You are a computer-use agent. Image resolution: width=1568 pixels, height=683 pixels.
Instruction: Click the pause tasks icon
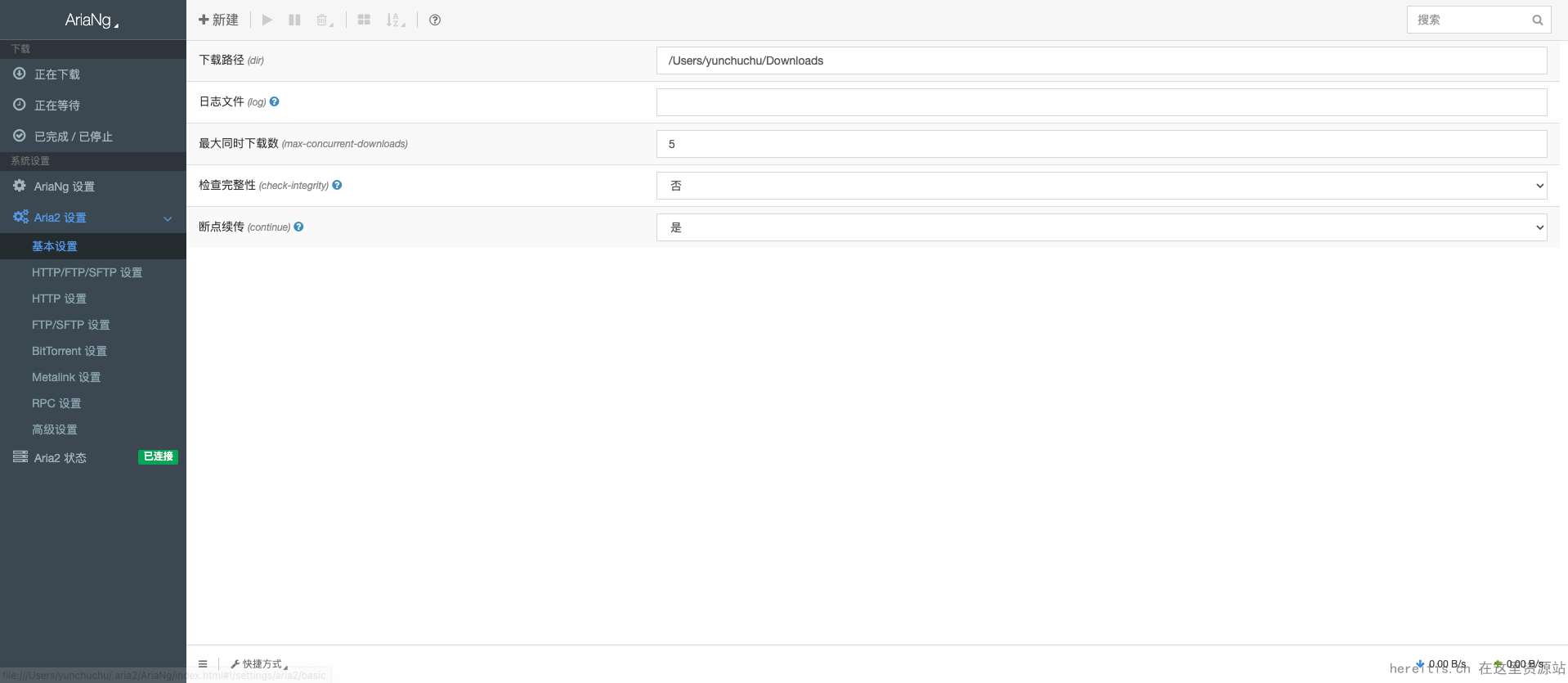(294, 20)
